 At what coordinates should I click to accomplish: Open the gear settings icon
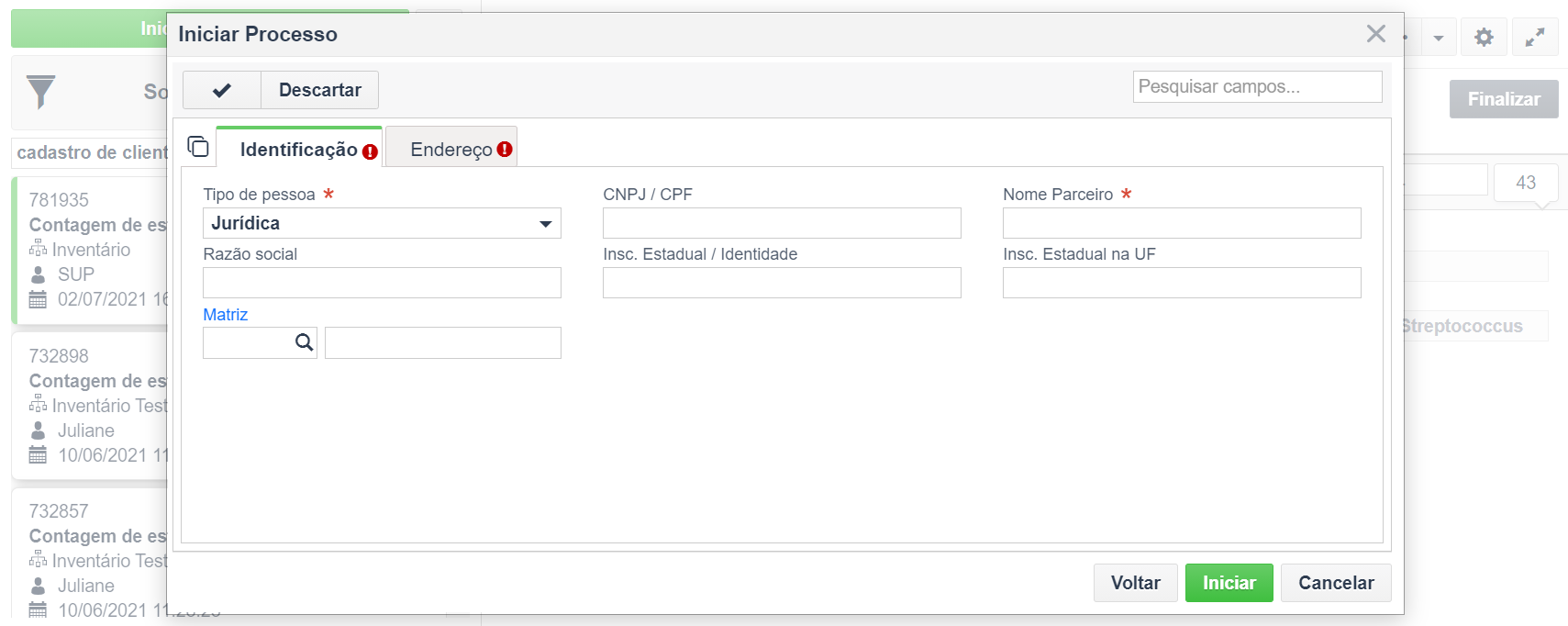pyautogui.click(x=1484, y=38)
